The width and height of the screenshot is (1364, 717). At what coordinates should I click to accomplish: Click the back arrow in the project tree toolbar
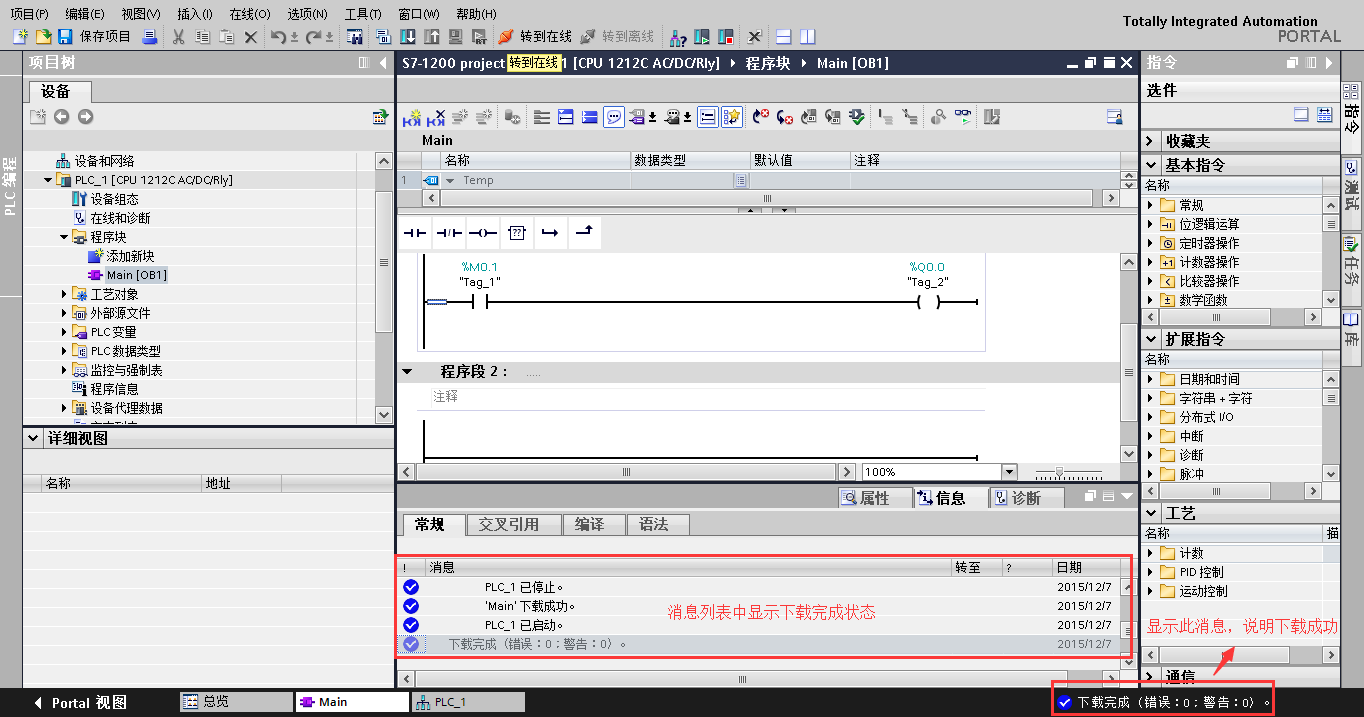pyautogui.click(x=62, y=117)
